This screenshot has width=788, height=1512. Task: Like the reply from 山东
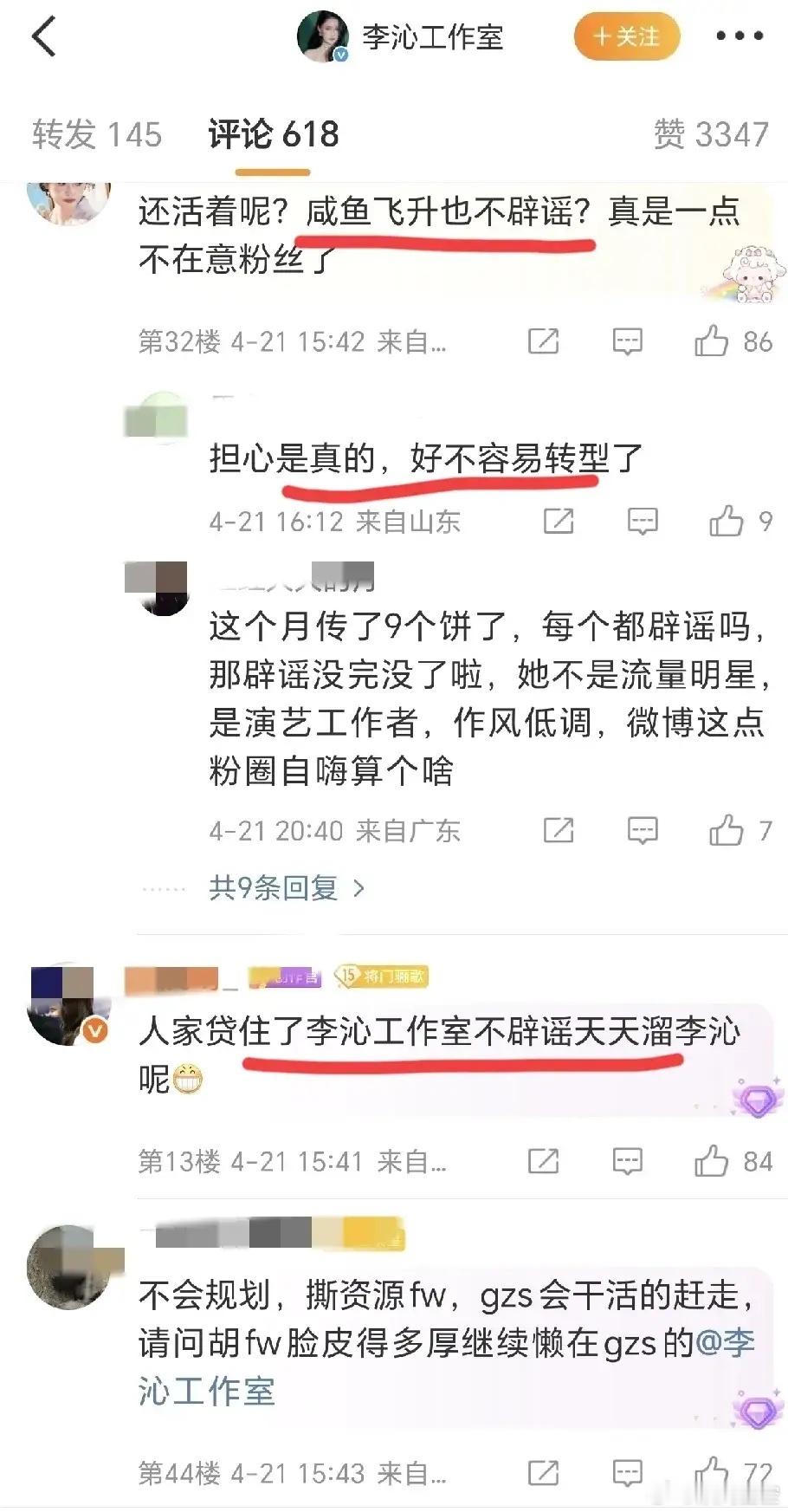(740, 521)
